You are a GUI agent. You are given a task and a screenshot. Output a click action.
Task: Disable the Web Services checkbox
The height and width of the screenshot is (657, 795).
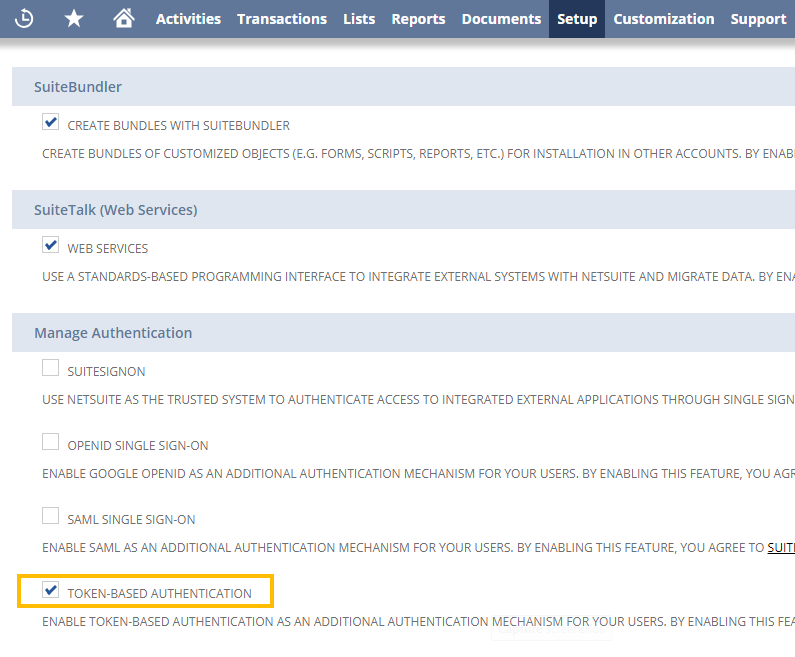coord(51,245)
